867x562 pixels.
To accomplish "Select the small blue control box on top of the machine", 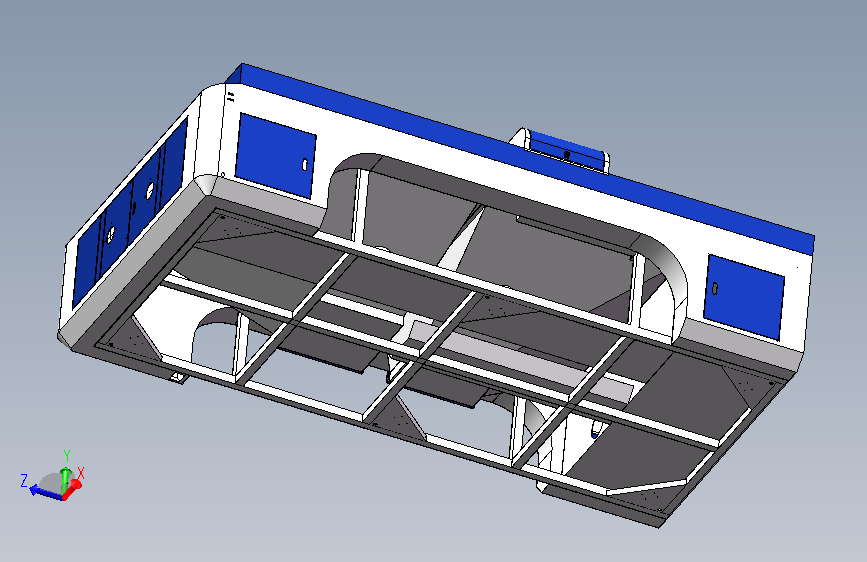I will [565, 149].
